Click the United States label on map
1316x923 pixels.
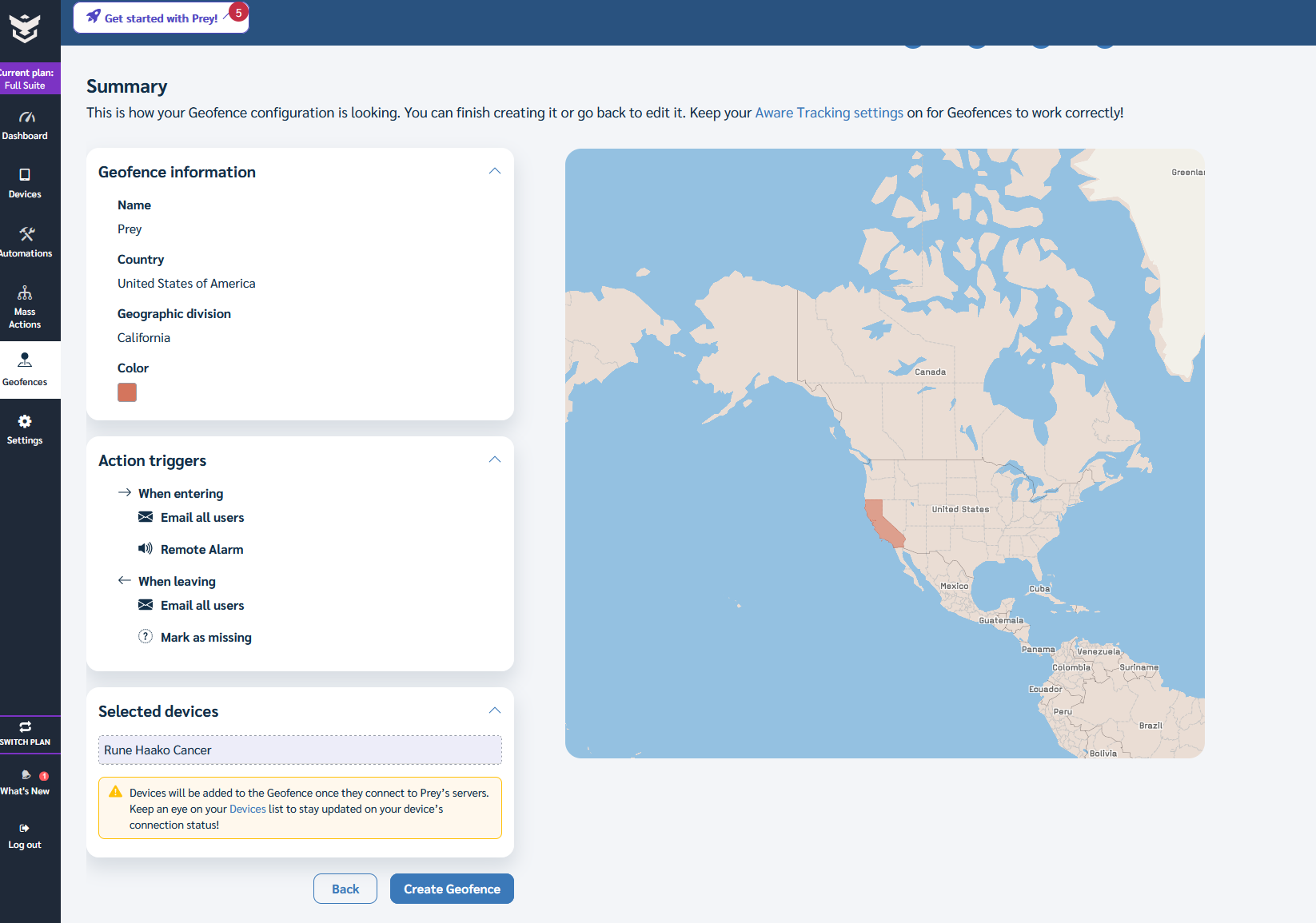click(x=960, y=509)
